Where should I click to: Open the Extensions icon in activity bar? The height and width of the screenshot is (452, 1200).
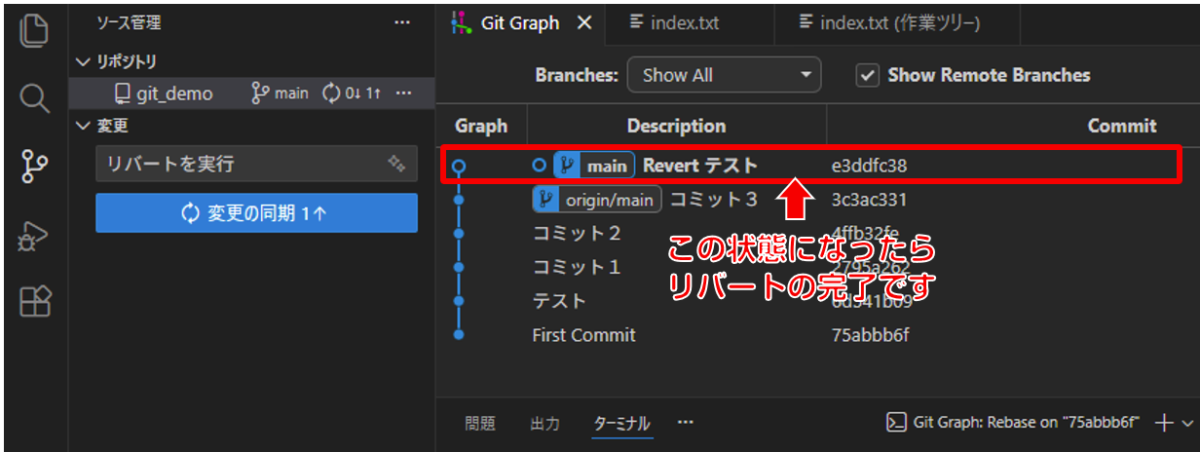[x=34, y=300]
